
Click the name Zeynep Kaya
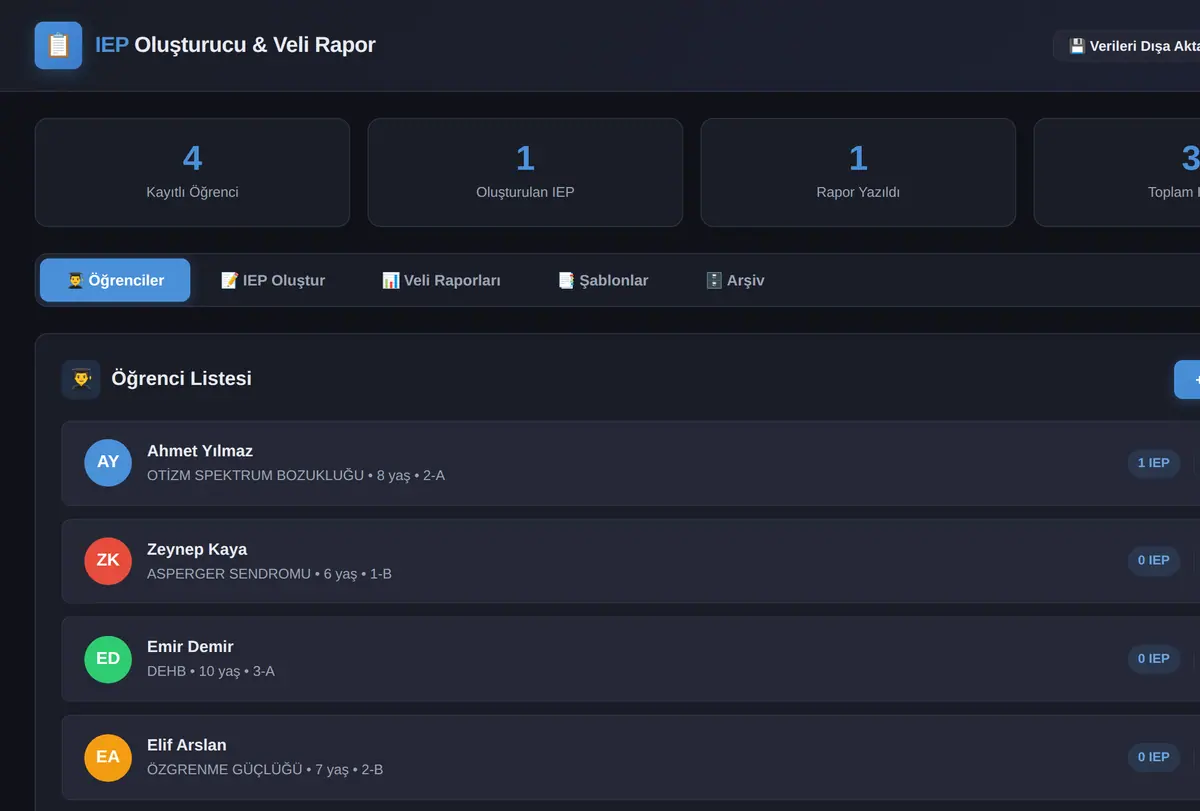pos(197,549)
